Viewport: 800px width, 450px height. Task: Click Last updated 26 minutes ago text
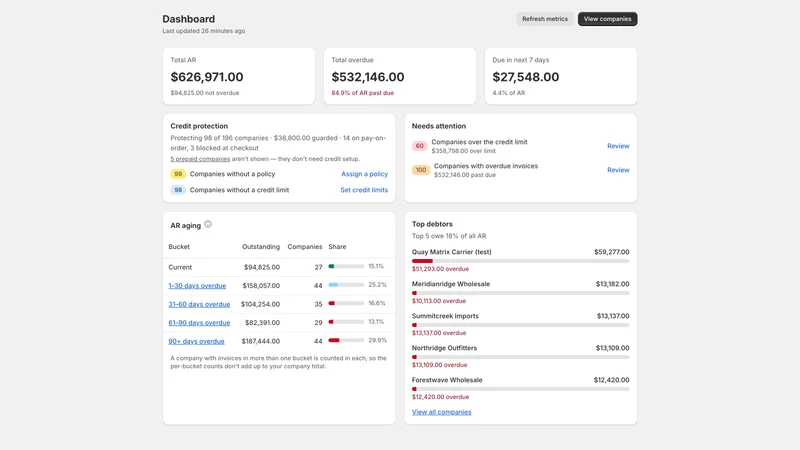tap(204, 31)
